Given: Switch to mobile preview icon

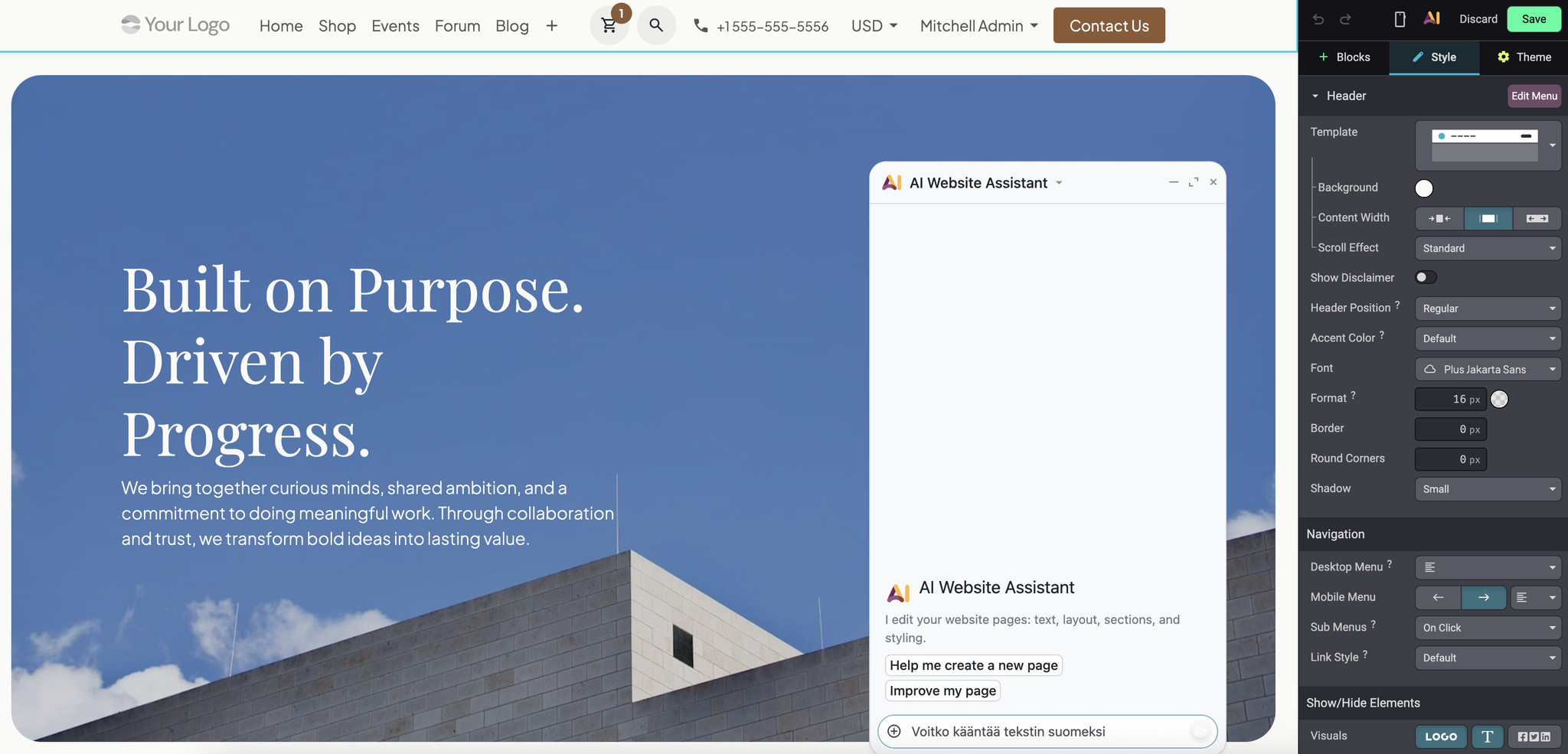Looking at the screenshot, I should tap(1400, 19).
